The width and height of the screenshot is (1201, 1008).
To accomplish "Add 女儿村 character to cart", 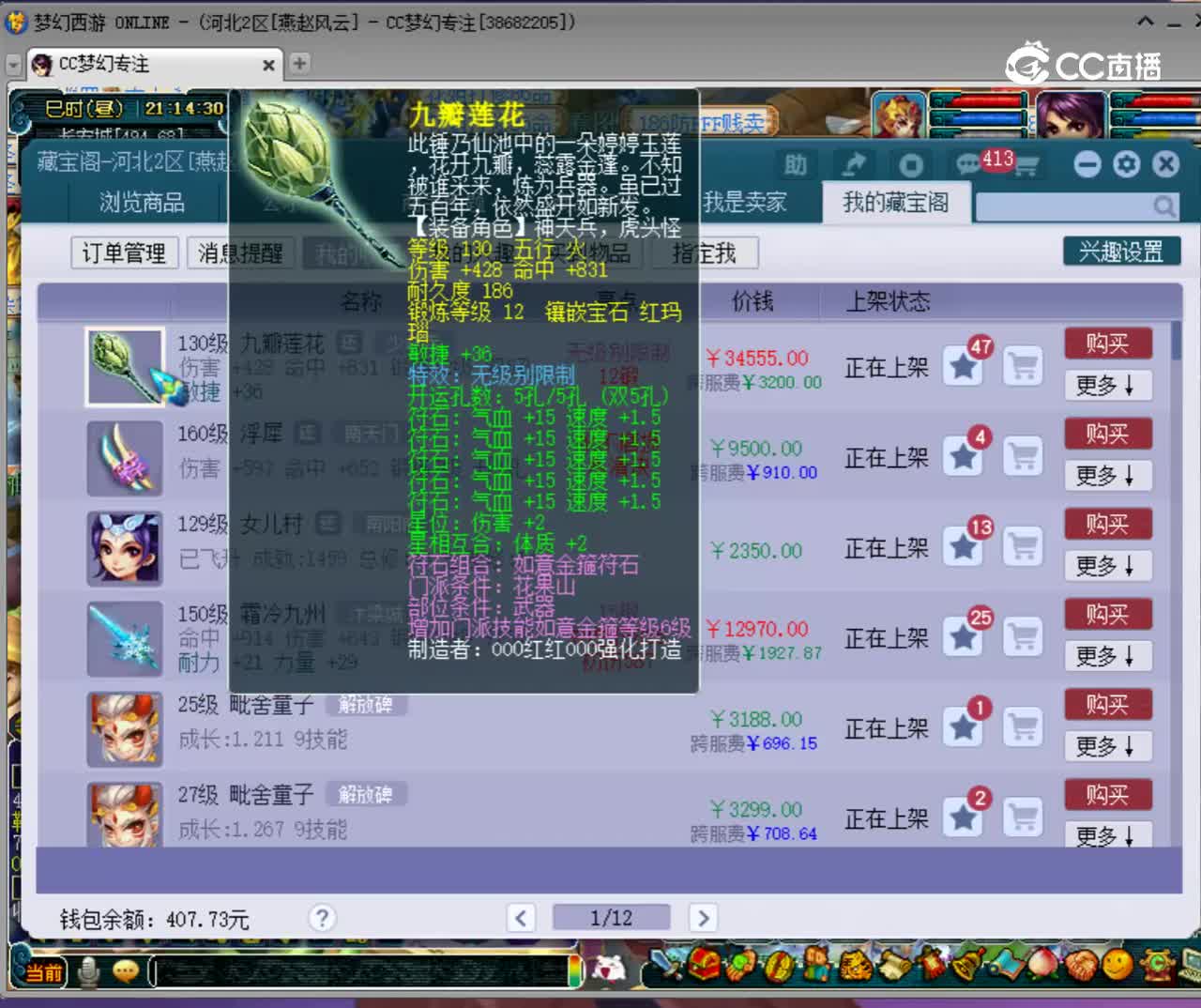I will coord(1023,546).
